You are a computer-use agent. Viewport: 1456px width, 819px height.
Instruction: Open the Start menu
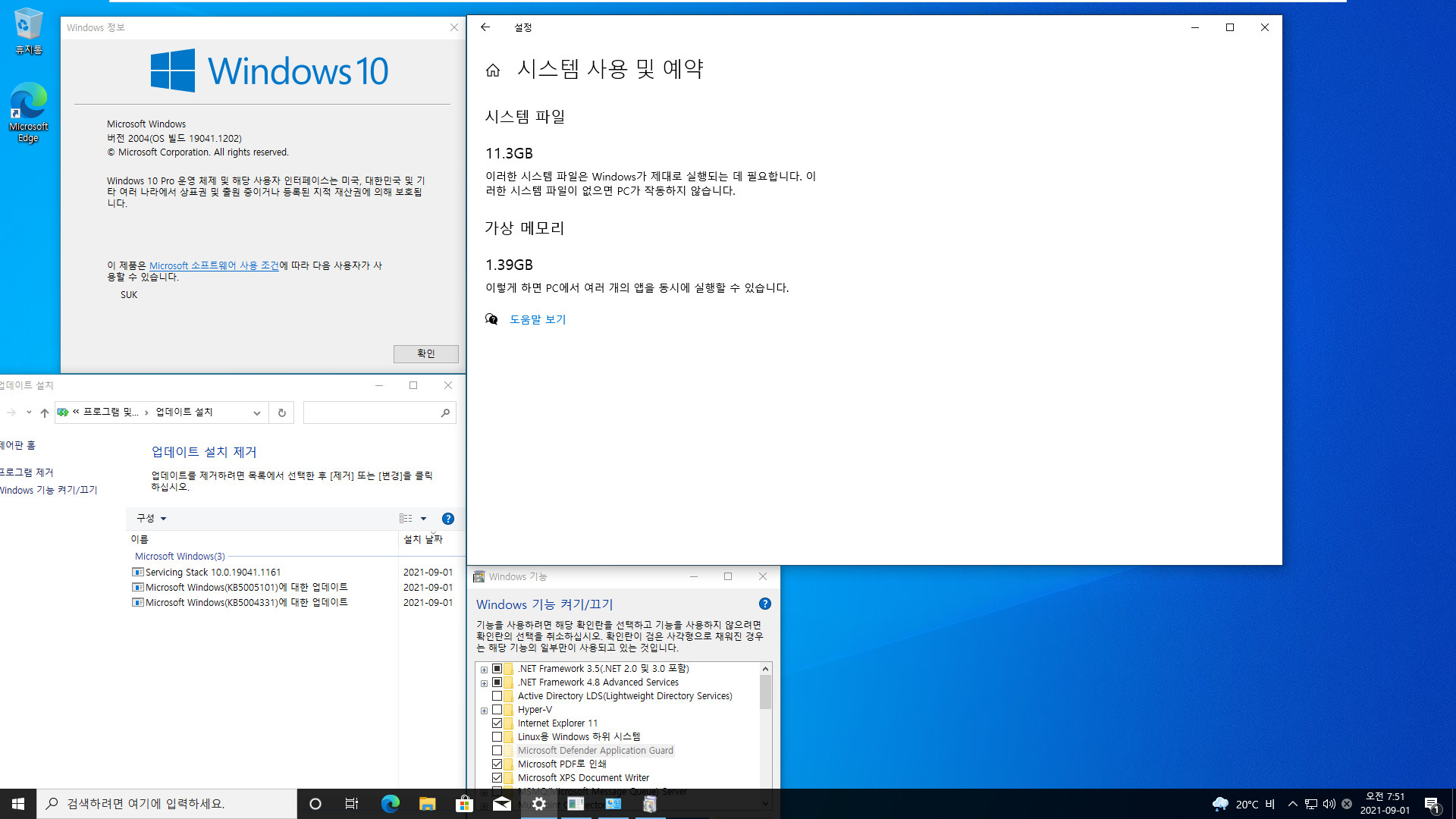coord(18,804)
